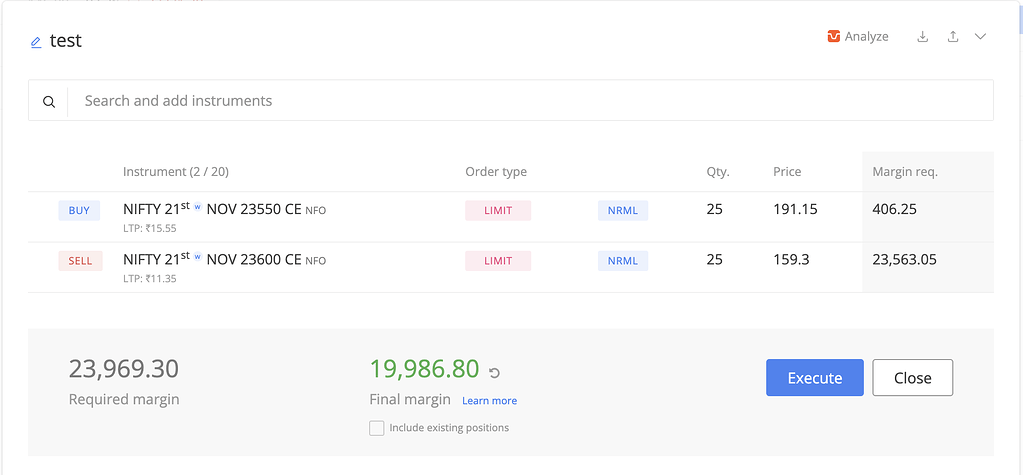Viewport: 1023px width, 475px height.
Task: Toggle NRML product for 23550 CE row
Action: coord(623,211)
